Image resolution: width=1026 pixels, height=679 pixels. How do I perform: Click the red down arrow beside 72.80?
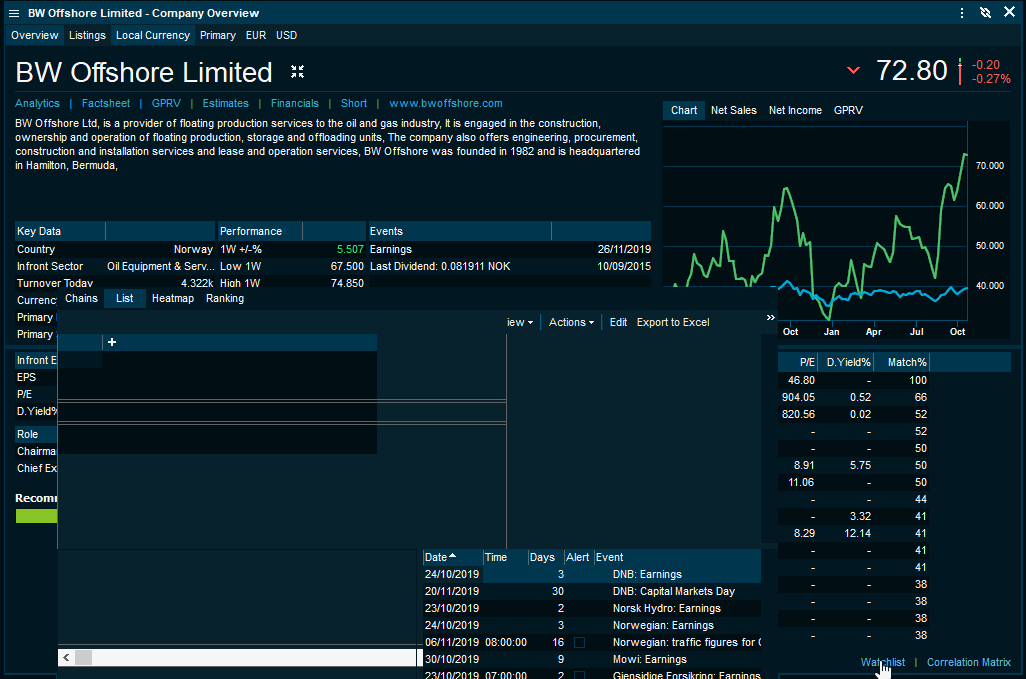(853, 71)
